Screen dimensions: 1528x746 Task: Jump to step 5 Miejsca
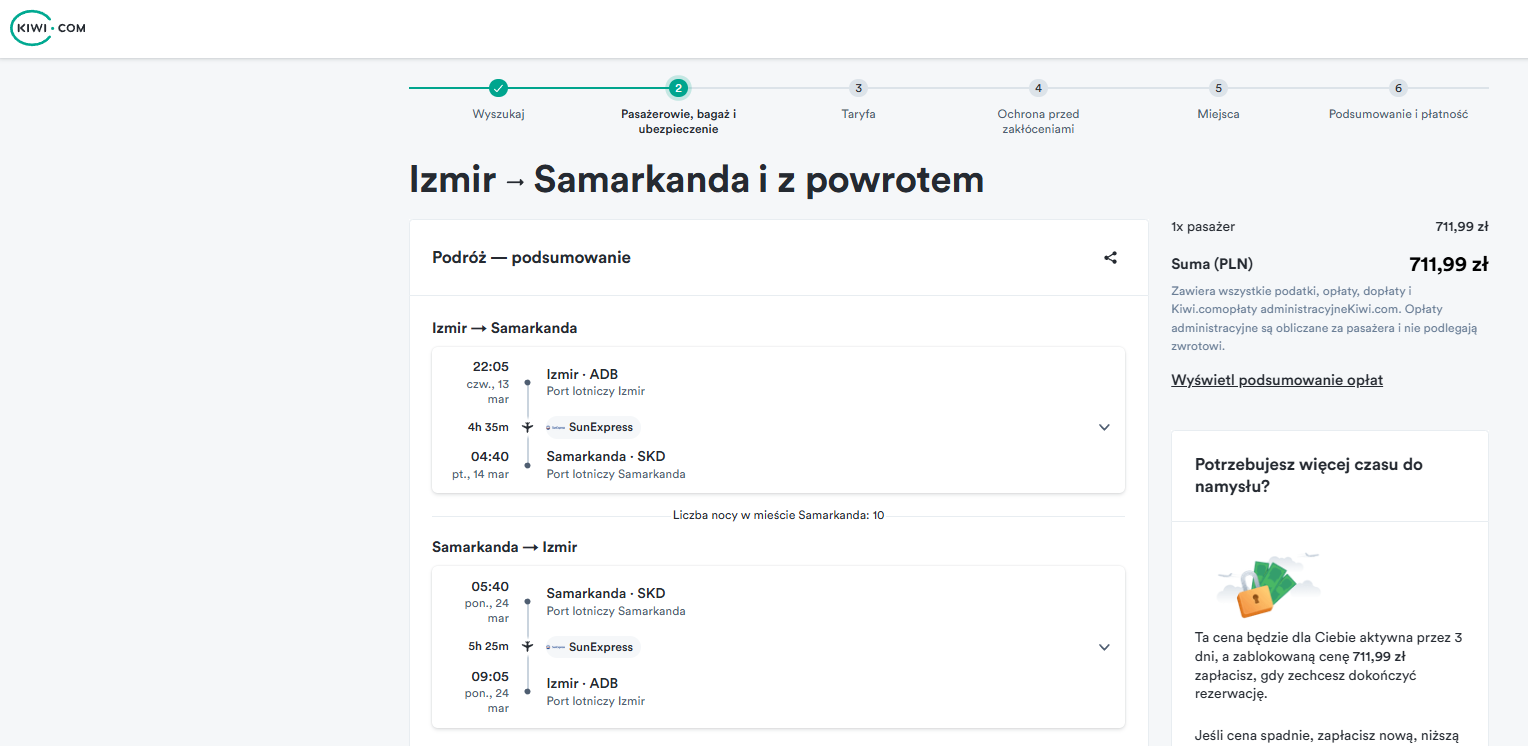pyautogui.click(x=1218, y=88)
